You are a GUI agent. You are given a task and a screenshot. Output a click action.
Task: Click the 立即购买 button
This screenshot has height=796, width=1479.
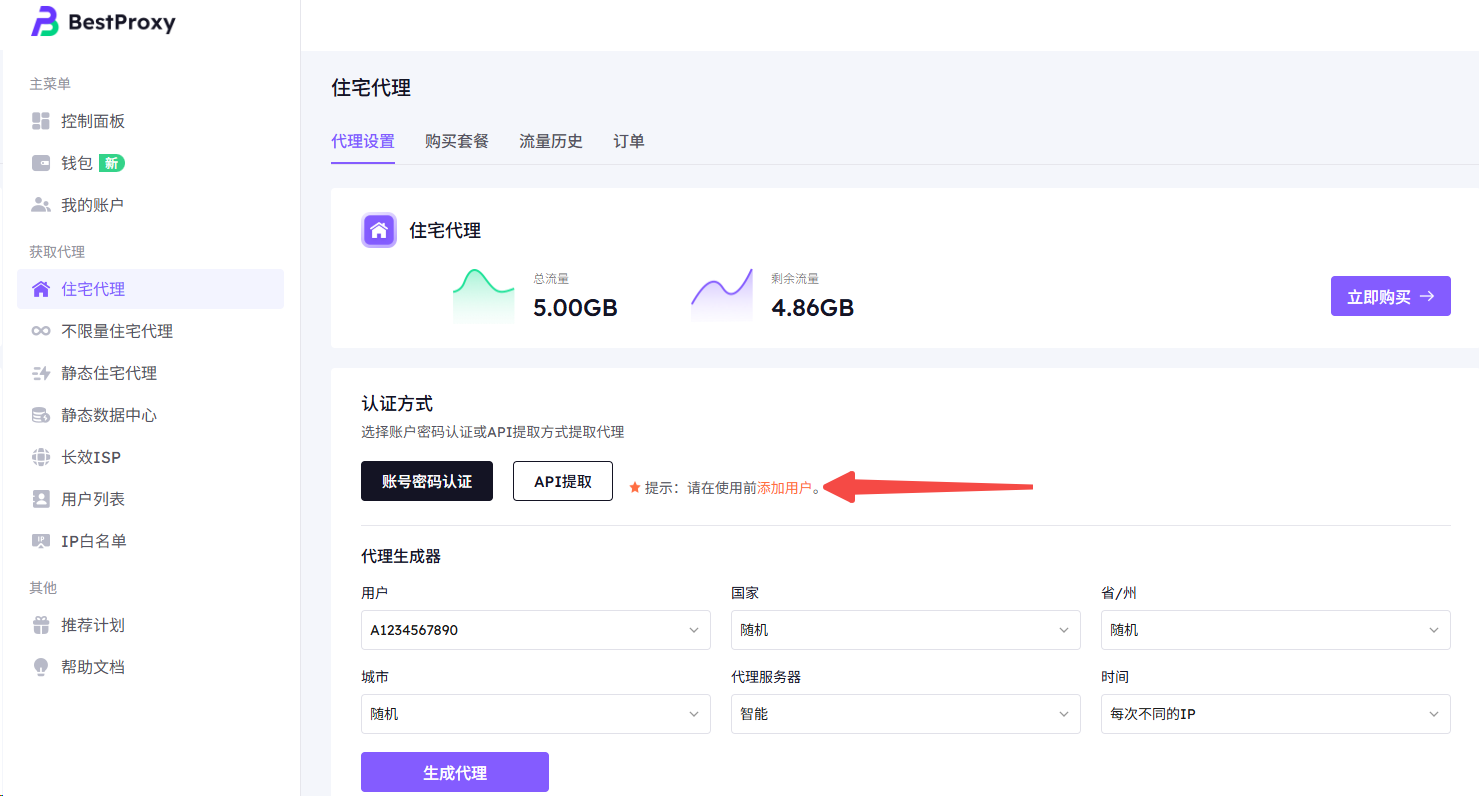click(1390, 297)
